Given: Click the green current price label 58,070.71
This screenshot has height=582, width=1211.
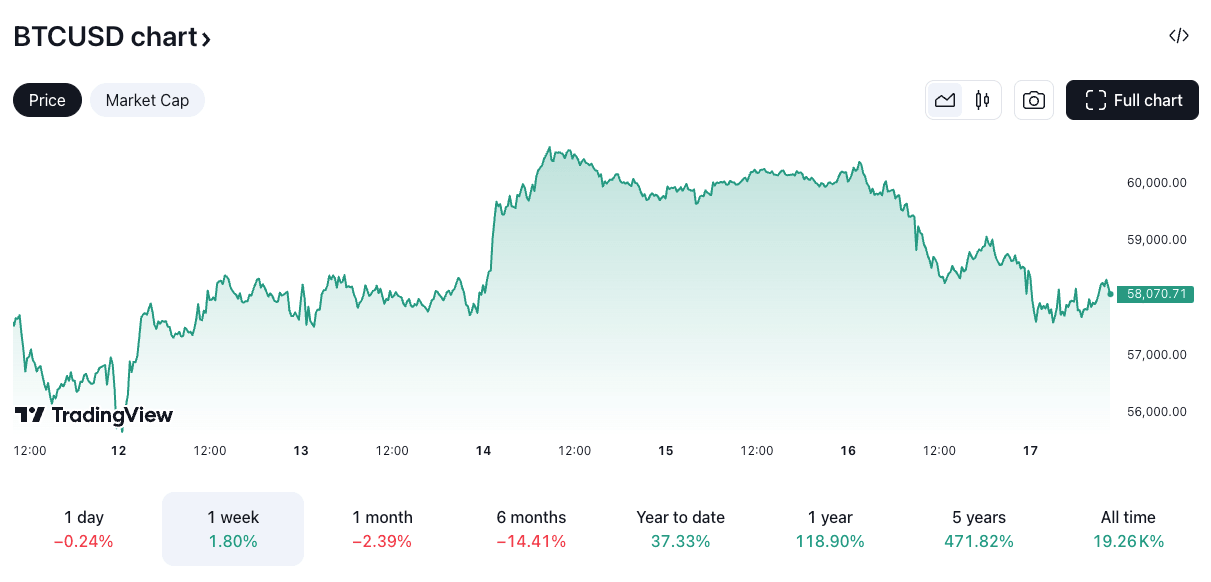Looking at the screenshot, I should point(1155,294).
